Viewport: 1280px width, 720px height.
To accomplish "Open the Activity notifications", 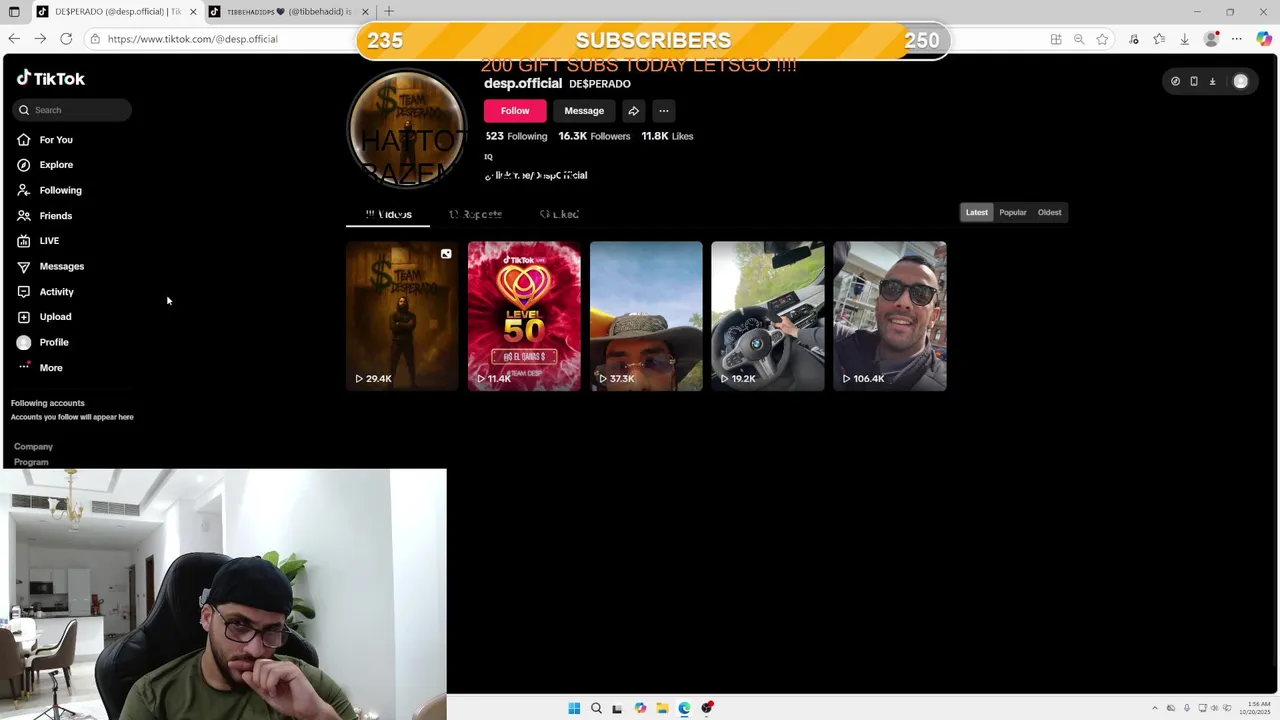I will tap(56, 292).
